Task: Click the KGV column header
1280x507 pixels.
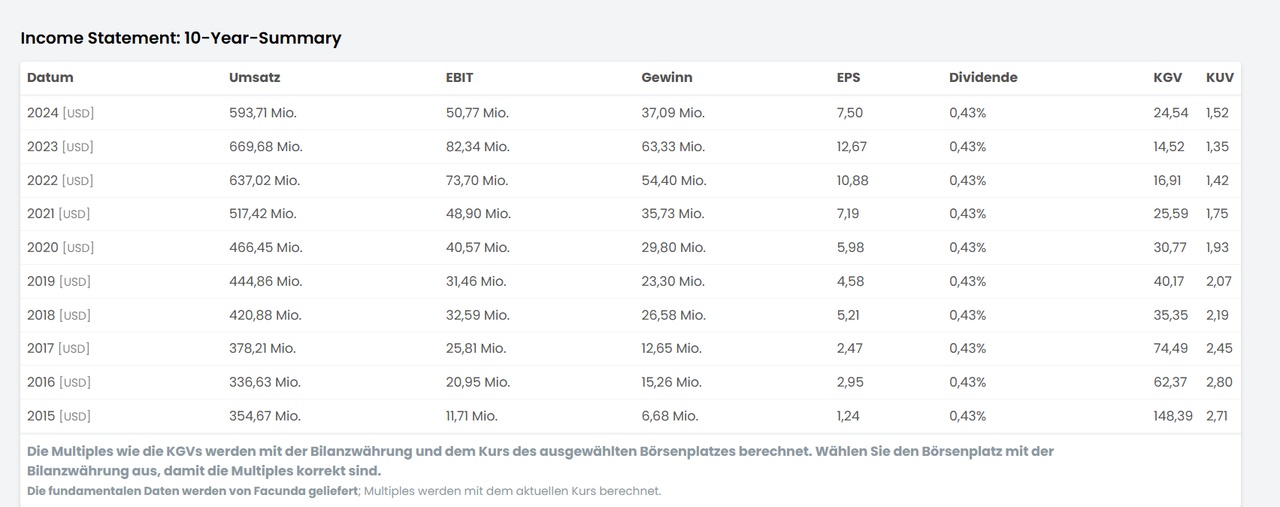Action: pyautogui.click(x=1167, y=78)
